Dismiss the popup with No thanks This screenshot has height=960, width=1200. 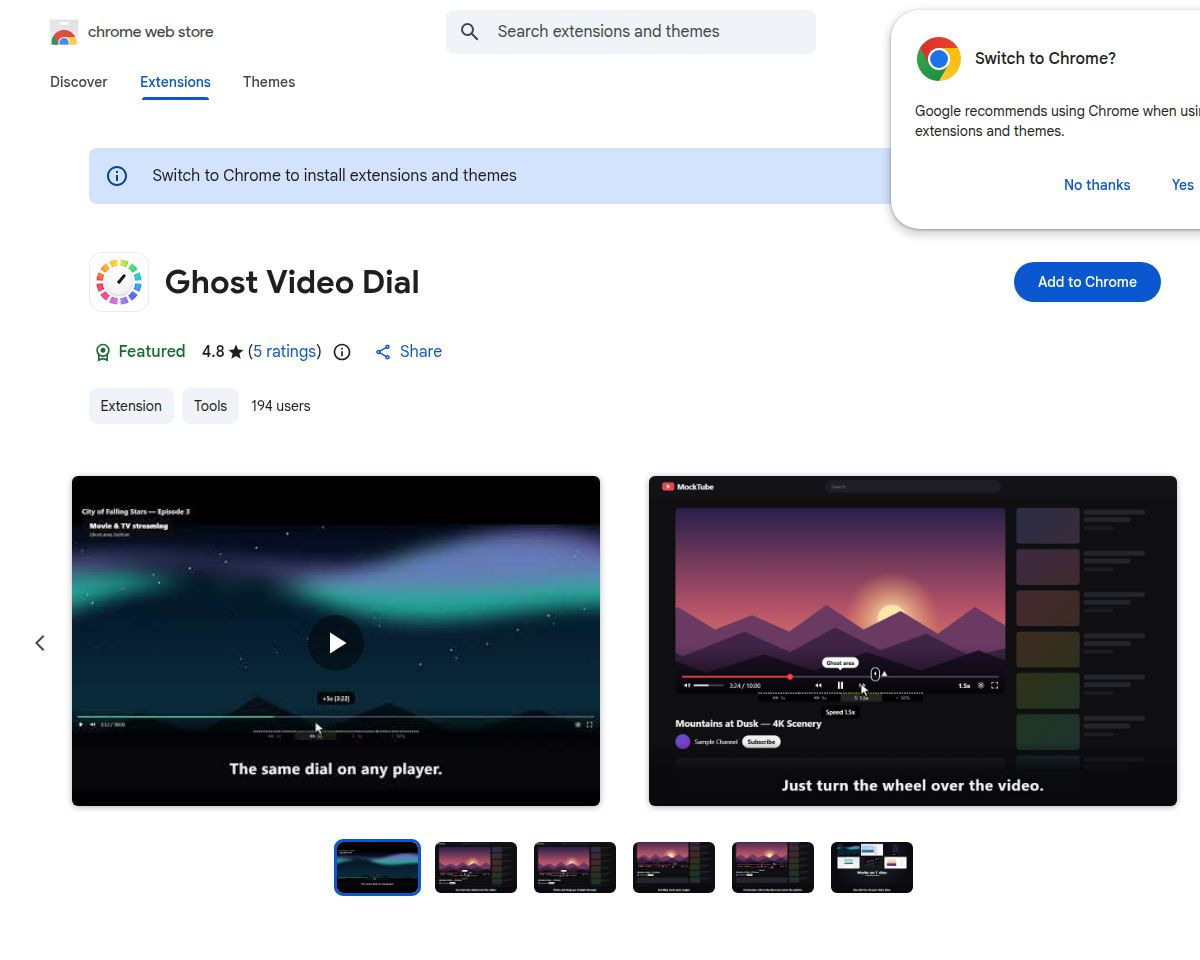[1097, 185]
